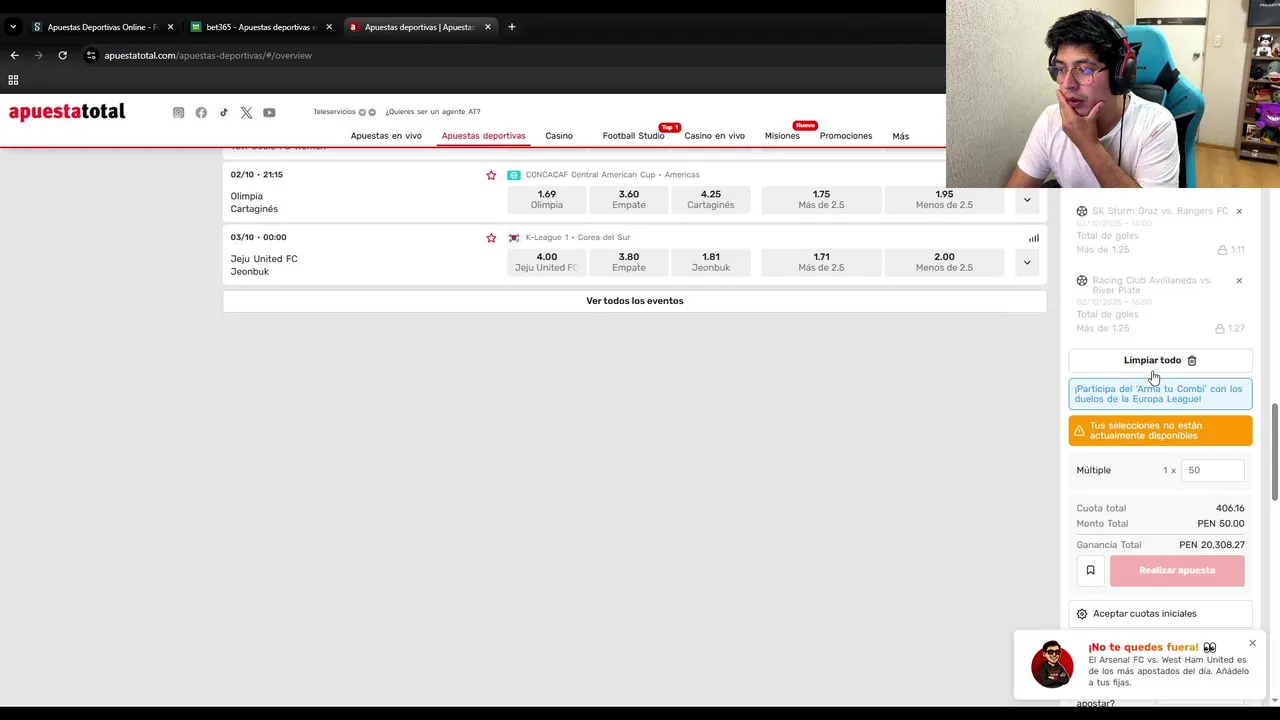Open the Misiones menu item

tap(782, 136)
